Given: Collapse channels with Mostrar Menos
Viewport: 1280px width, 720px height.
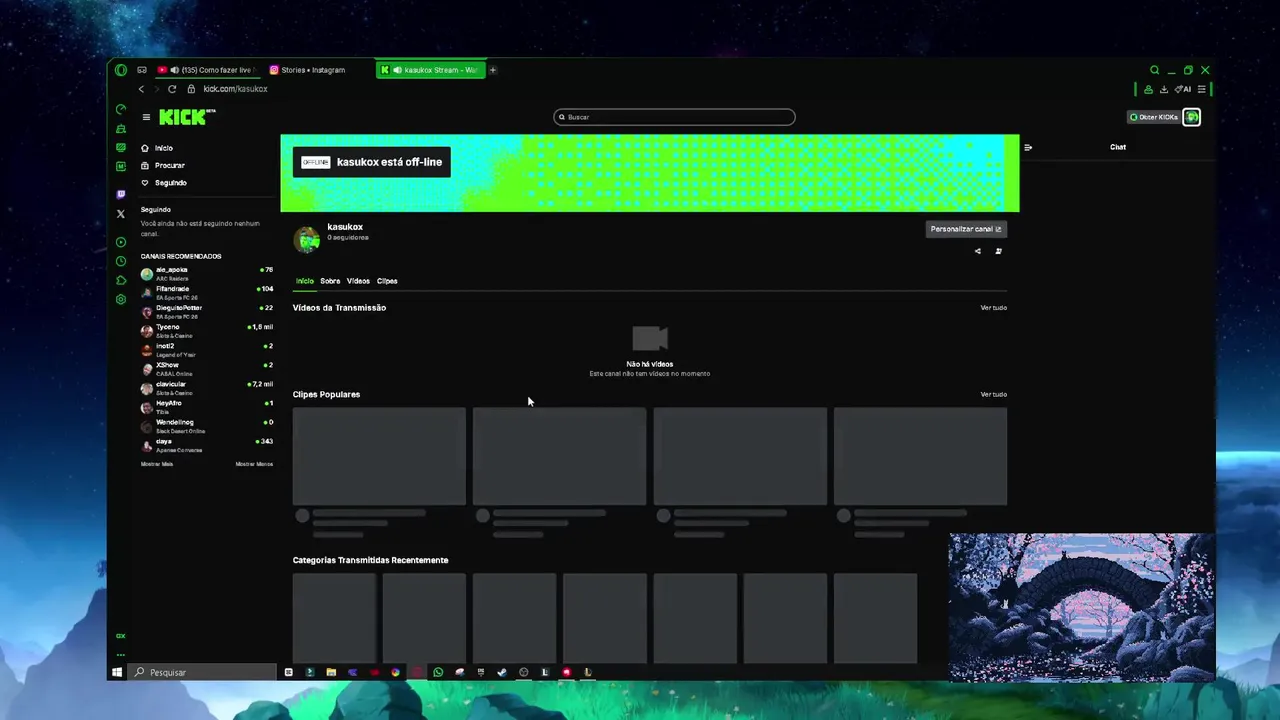Looking at the screenshot, I should [254, 464].
